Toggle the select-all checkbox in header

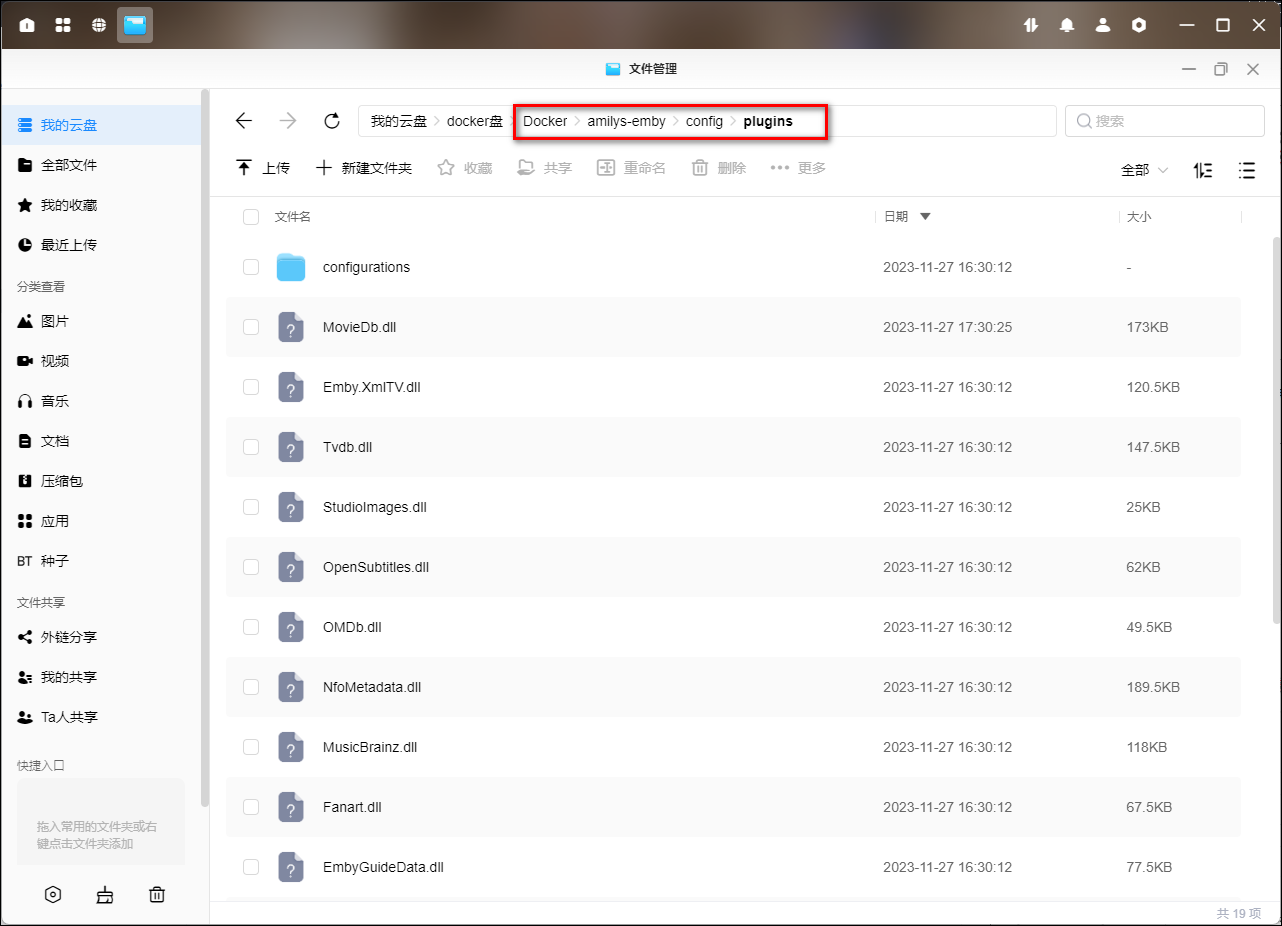coord(251,217)
